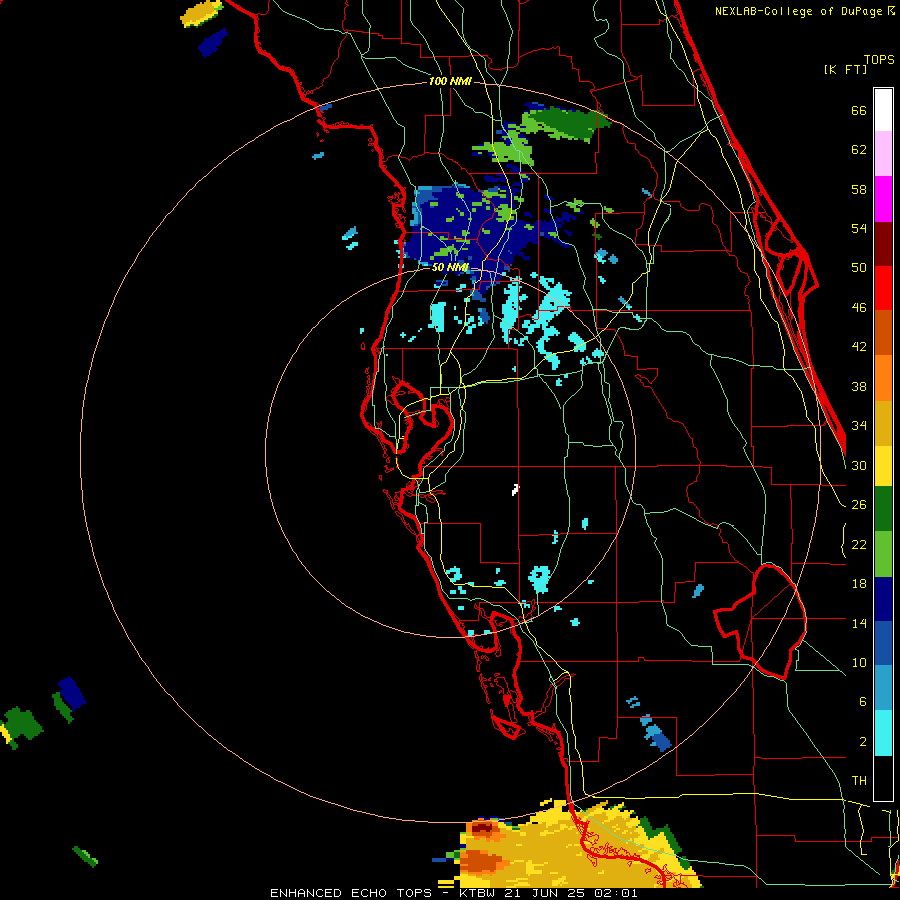
Task: Select the gold legend color segment
Action: coord(883,423)
